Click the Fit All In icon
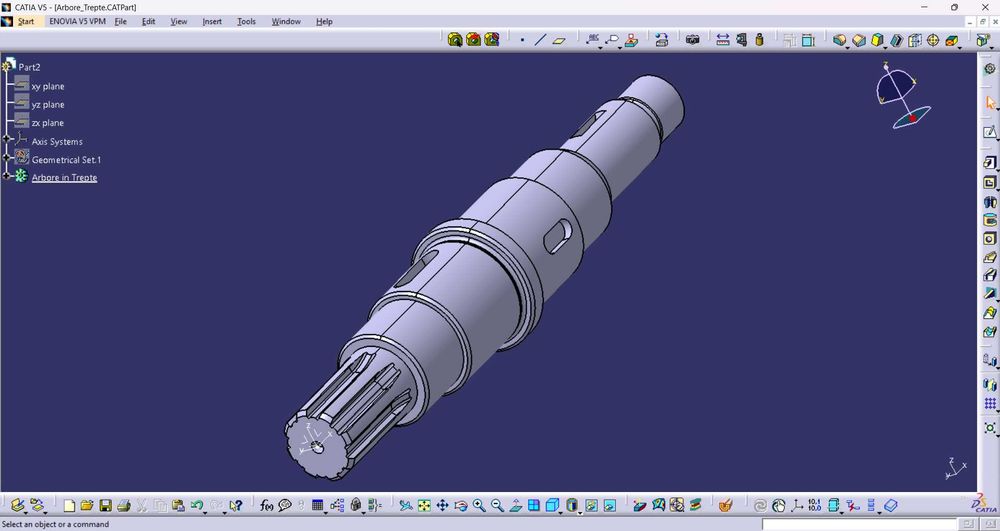The image size is (1000, 531). [424, 506]
